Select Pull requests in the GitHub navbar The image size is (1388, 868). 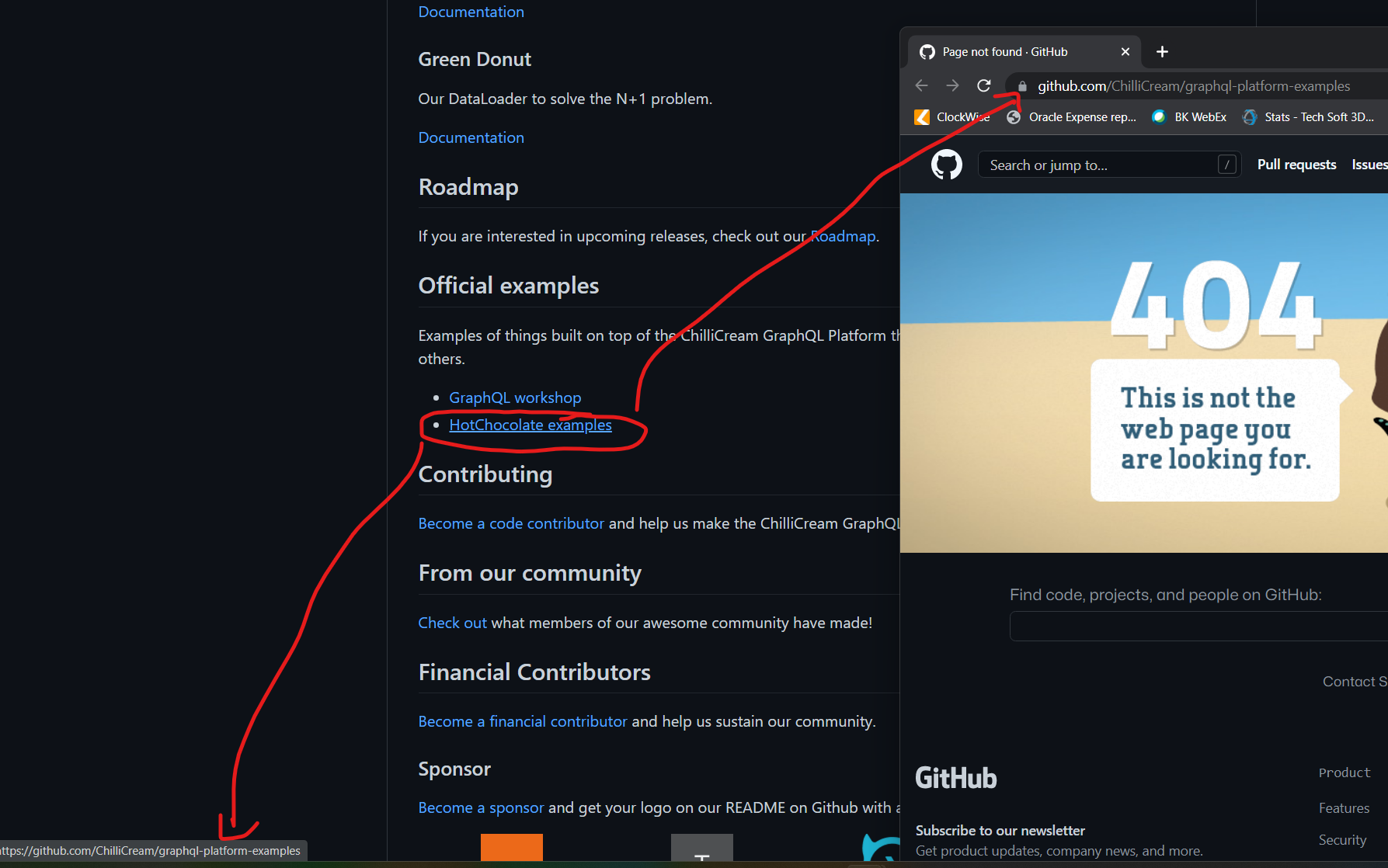(x=1296, y=165)
